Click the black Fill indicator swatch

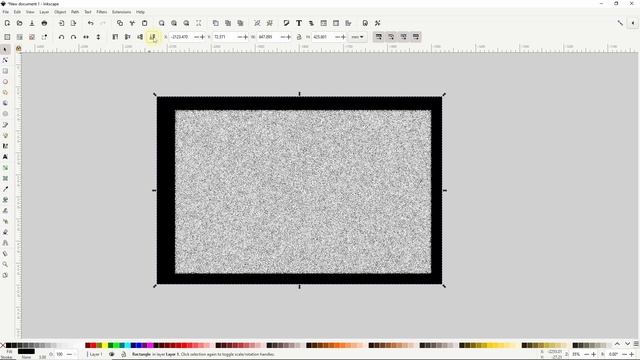tap(26, 351)
